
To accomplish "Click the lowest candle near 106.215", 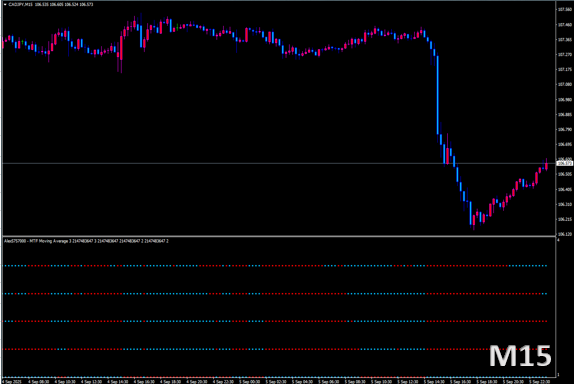I will click(471, 213).
